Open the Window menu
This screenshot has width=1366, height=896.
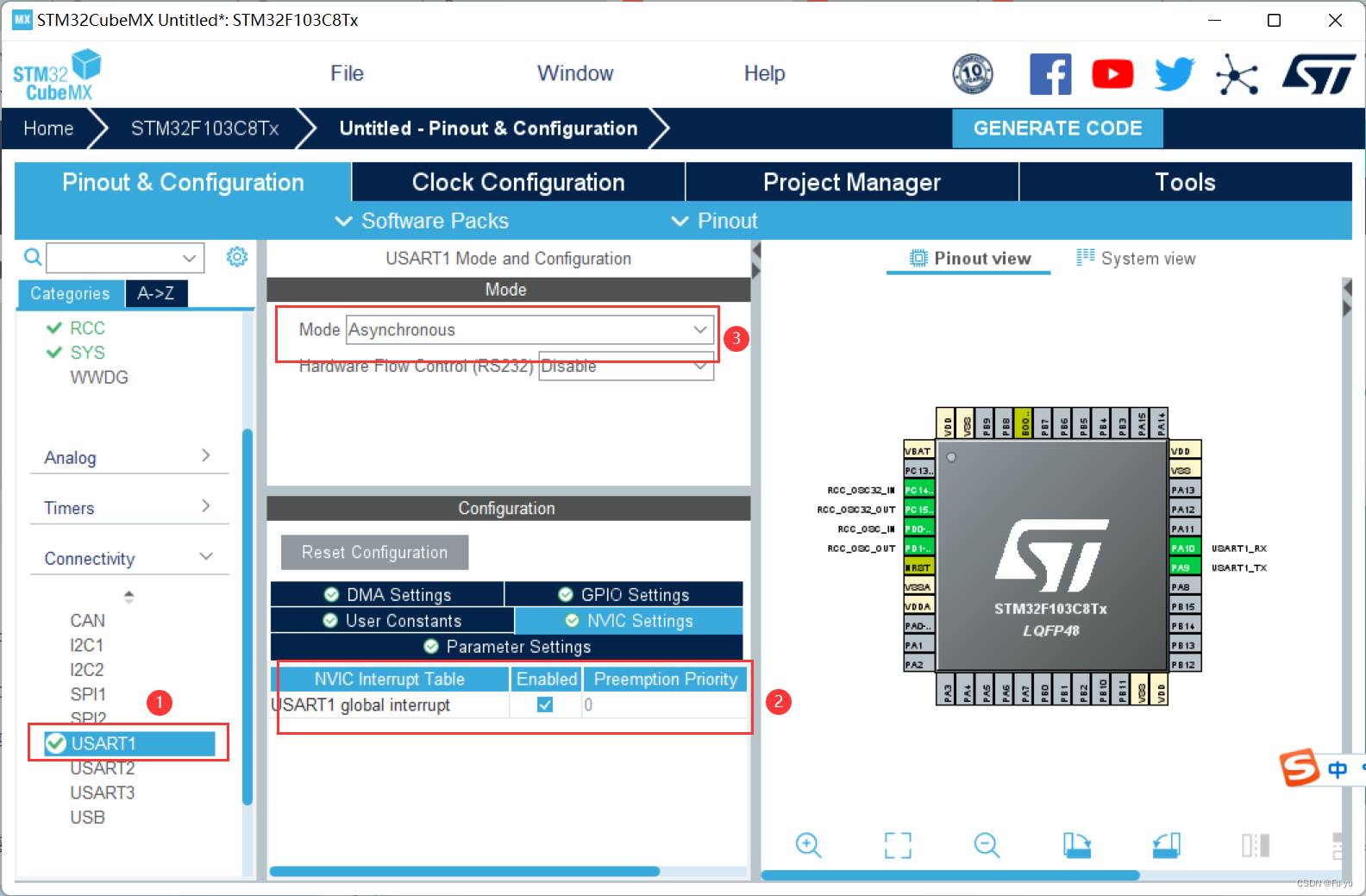tap(575, 73)
